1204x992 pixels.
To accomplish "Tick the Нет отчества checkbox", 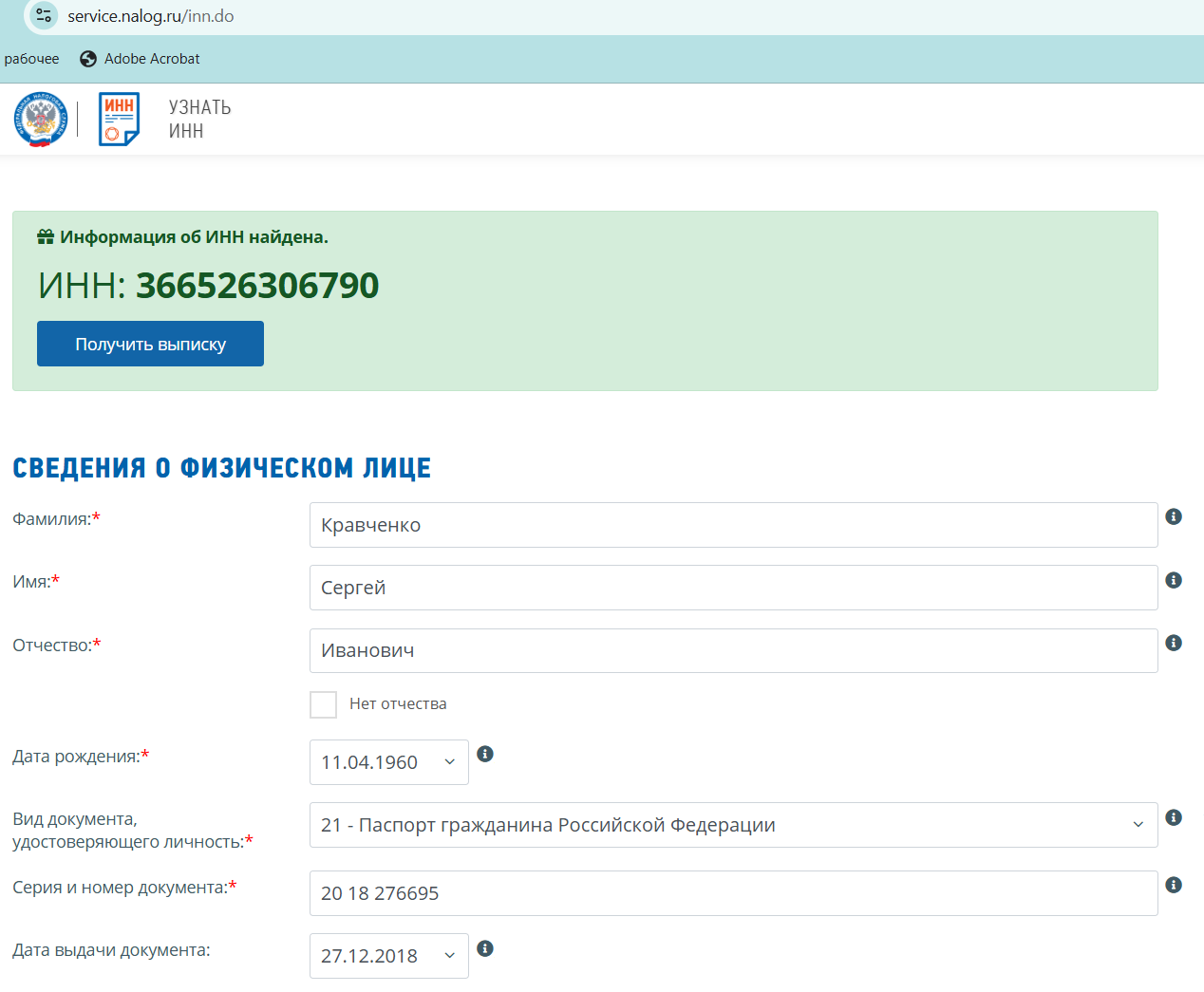I will pos(324,704).
